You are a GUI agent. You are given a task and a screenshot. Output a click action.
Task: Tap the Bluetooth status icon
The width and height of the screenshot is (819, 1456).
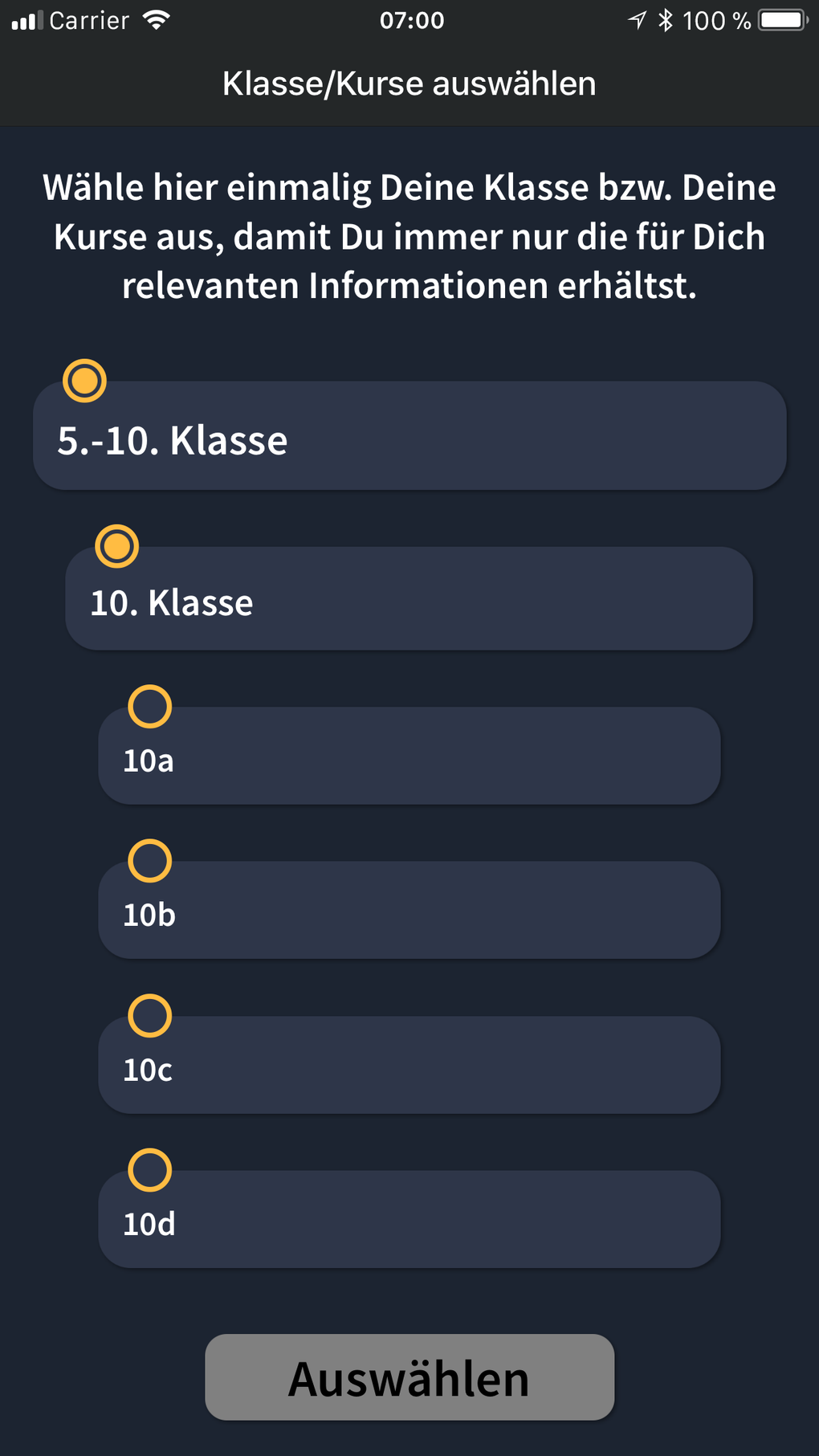665,20
